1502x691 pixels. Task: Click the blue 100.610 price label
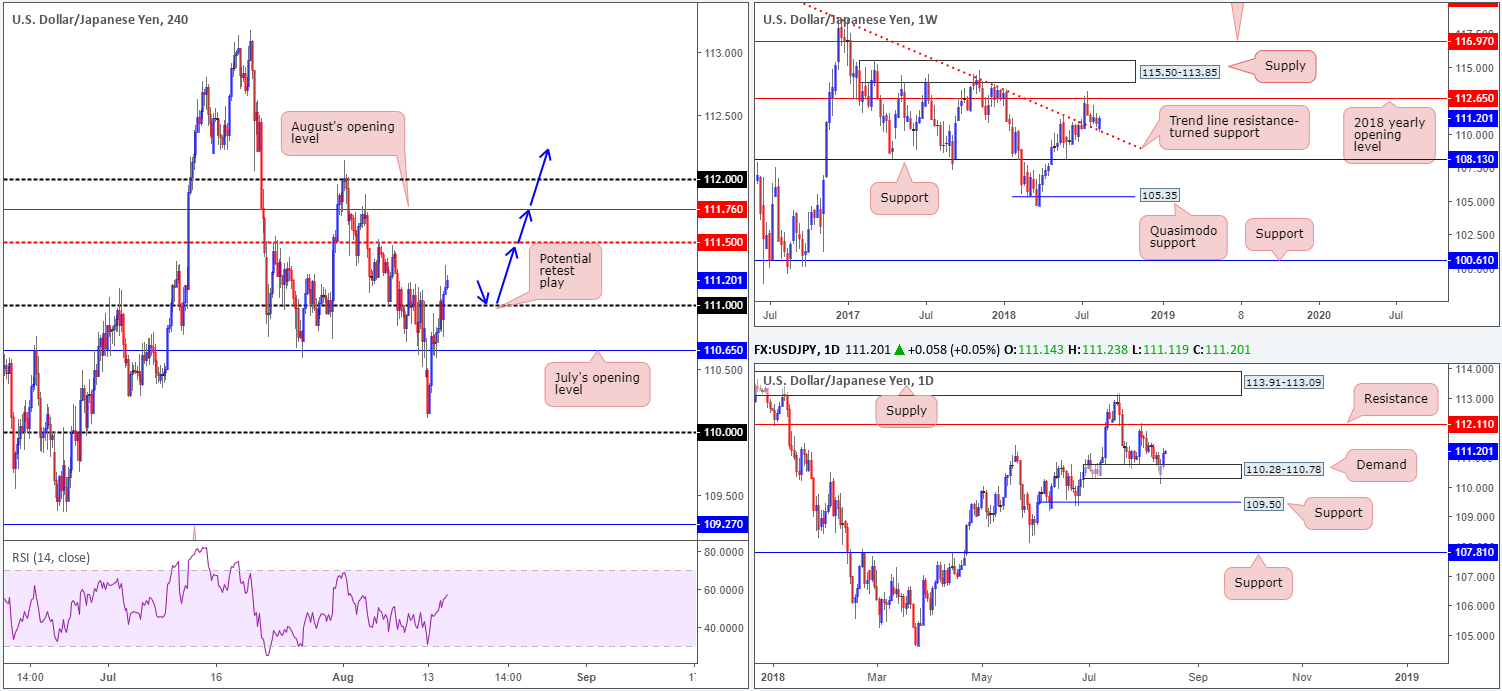point(1474,259)
